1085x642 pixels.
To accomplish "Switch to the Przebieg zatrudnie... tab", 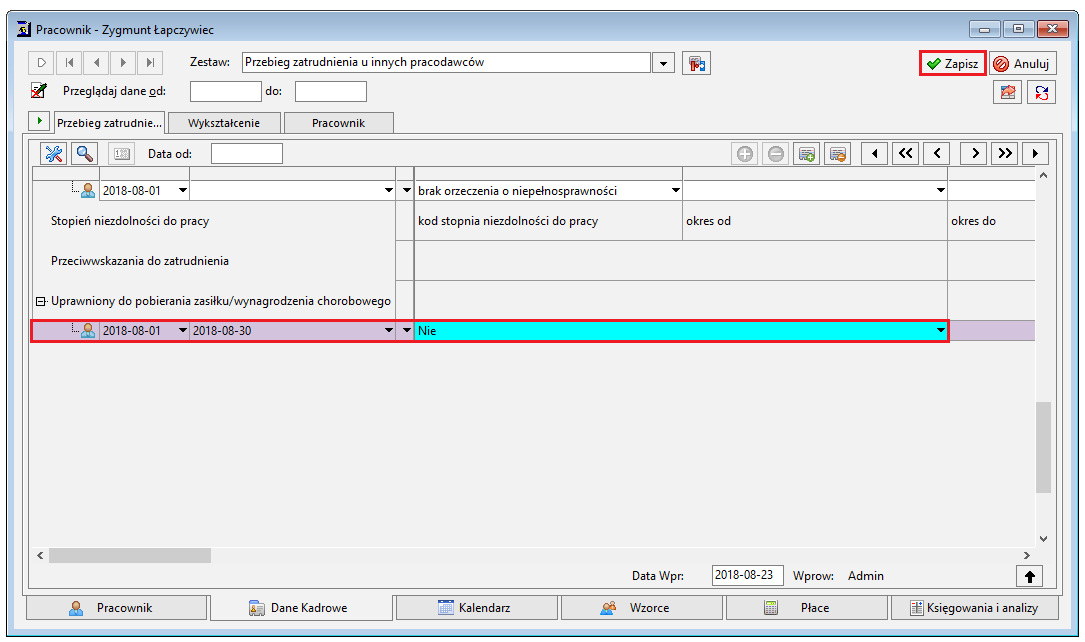I will [109, 122].
